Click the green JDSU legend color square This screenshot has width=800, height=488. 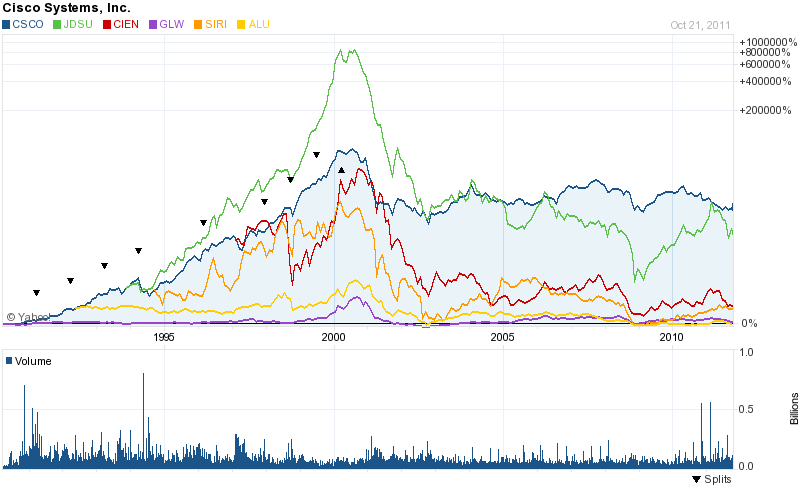pyautogui.click(x=57, y=25)
